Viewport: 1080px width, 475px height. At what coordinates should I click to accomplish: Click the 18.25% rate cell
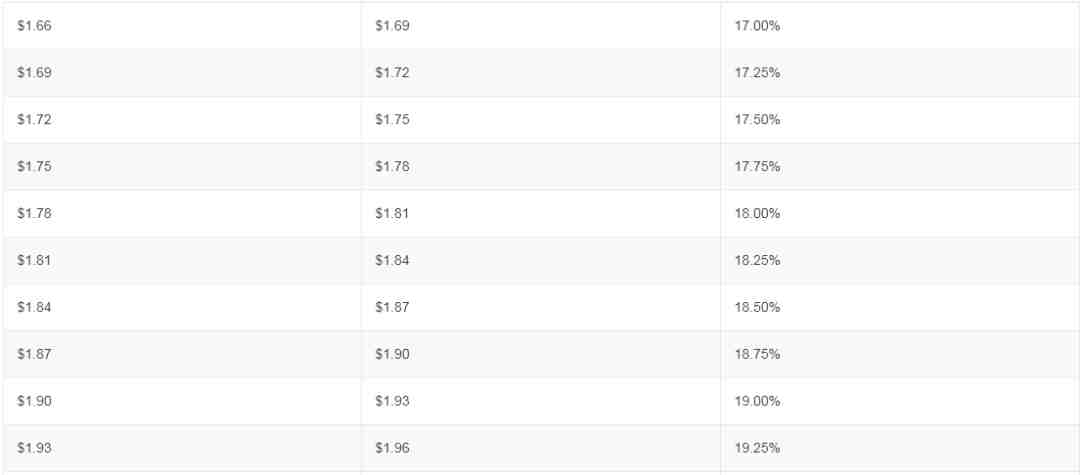(x=900, y=260)
